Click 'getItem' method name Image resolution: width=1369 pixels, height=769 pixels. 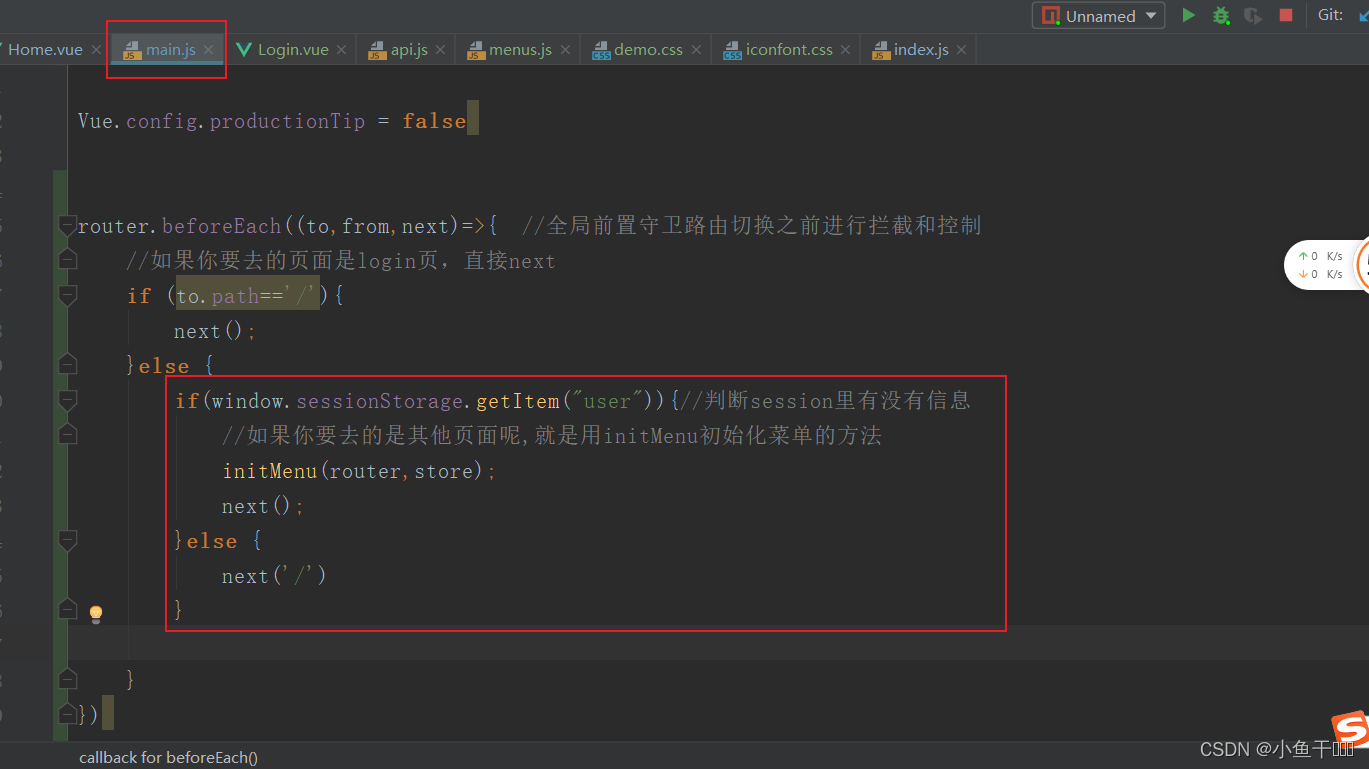(518, 401)
